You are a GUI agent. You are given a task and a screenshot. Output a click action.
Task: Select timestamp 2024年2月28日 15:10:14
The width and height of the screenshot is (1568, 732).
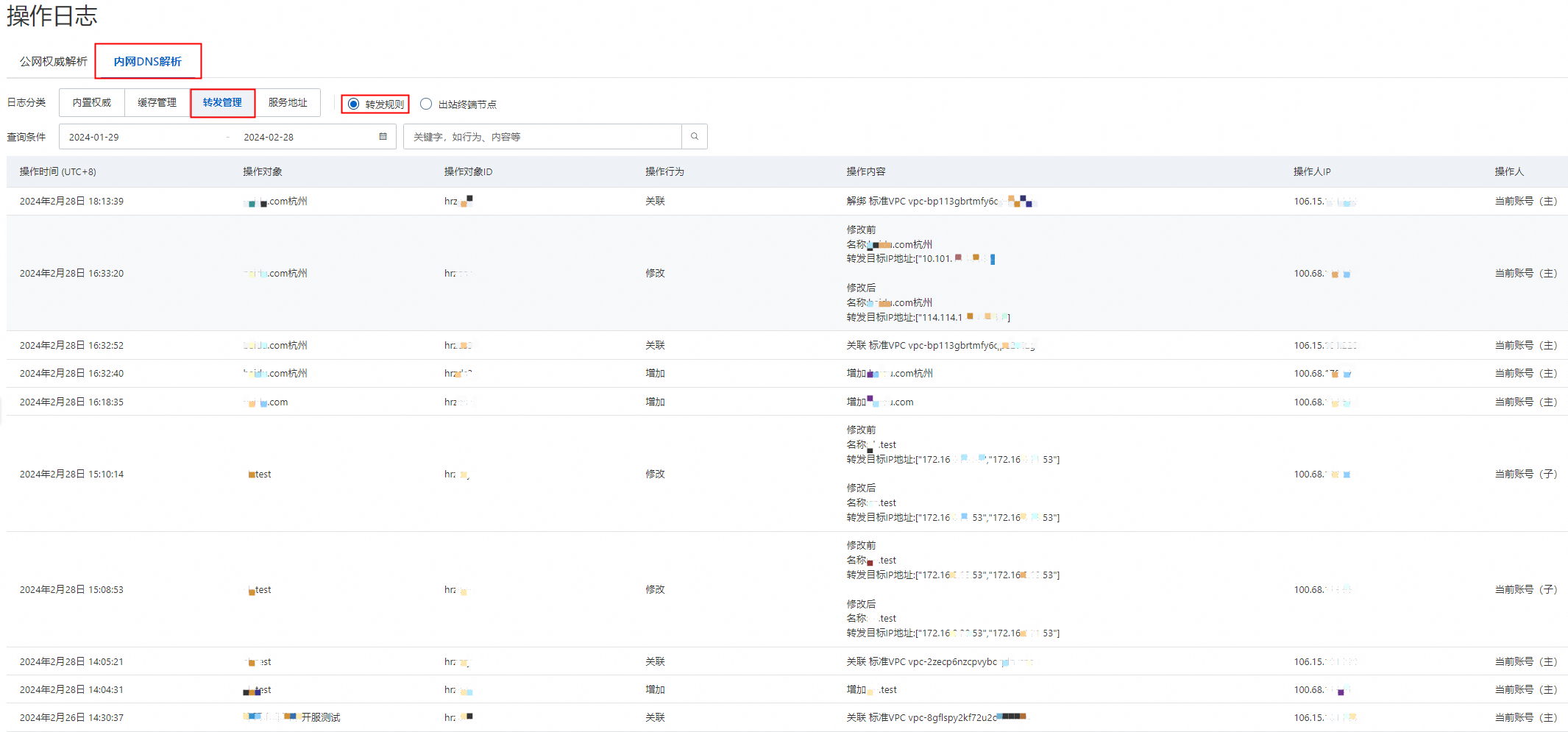click(71, 475)
